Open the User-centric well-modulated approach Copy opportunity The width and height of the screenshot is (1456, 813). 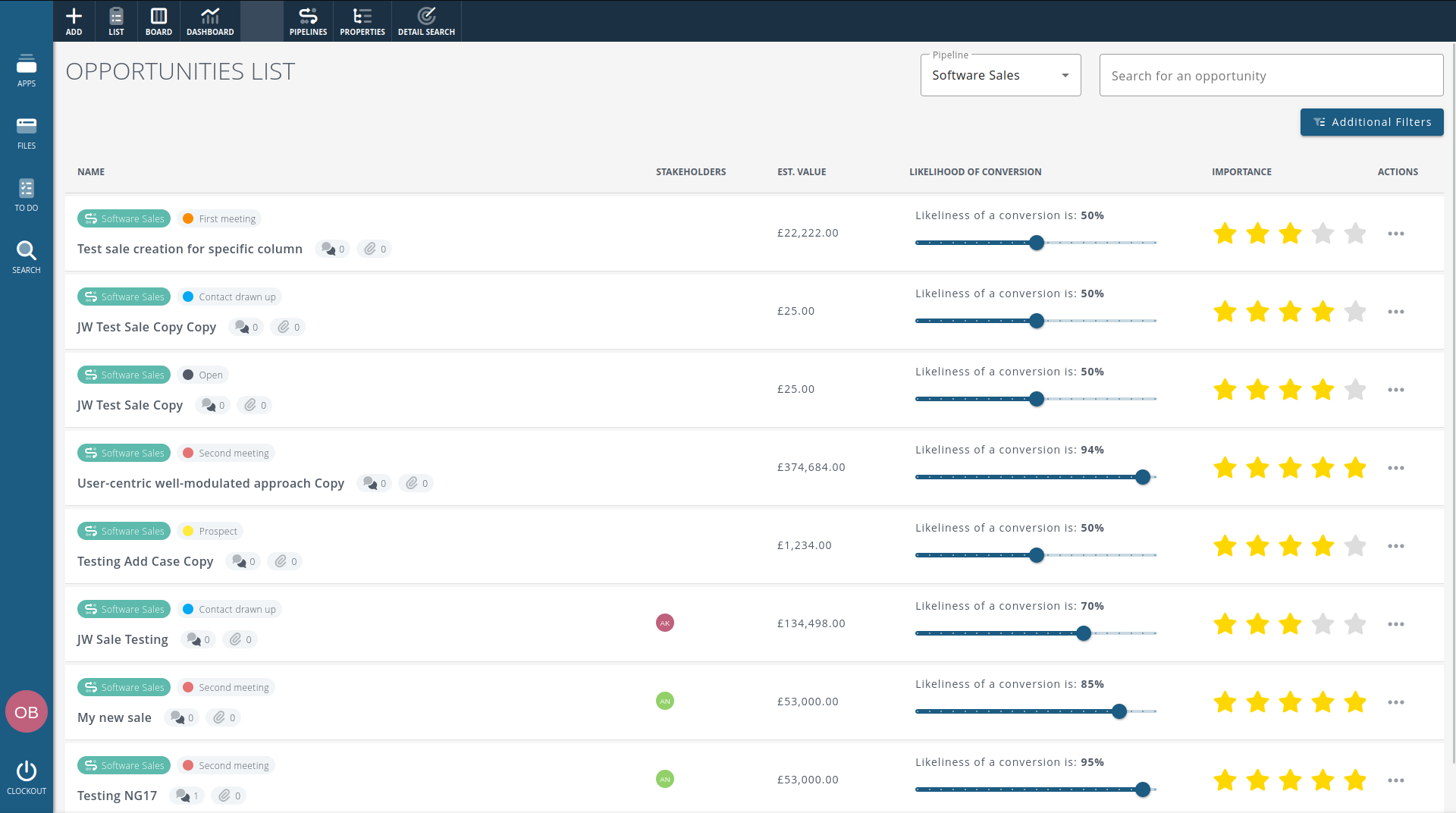point(211,483)
